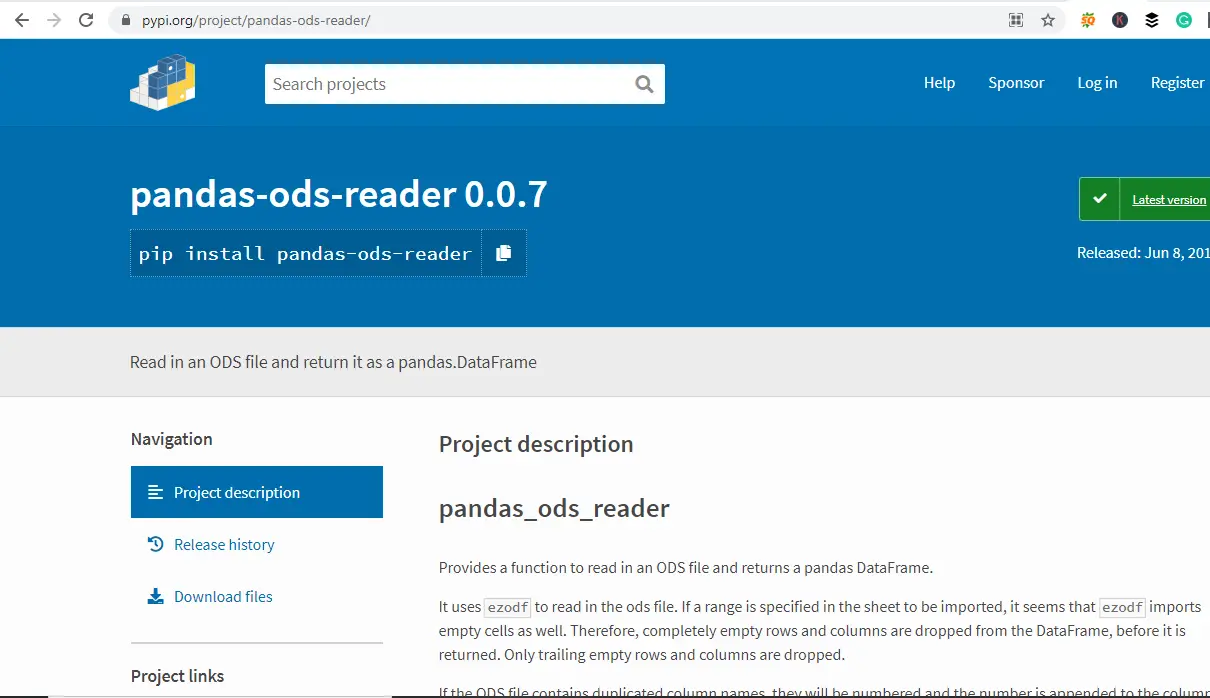Select the sentence 'Provides a function to read in an ODS file'
This screenshot has height=698, width=1210.
coord(685,568)
